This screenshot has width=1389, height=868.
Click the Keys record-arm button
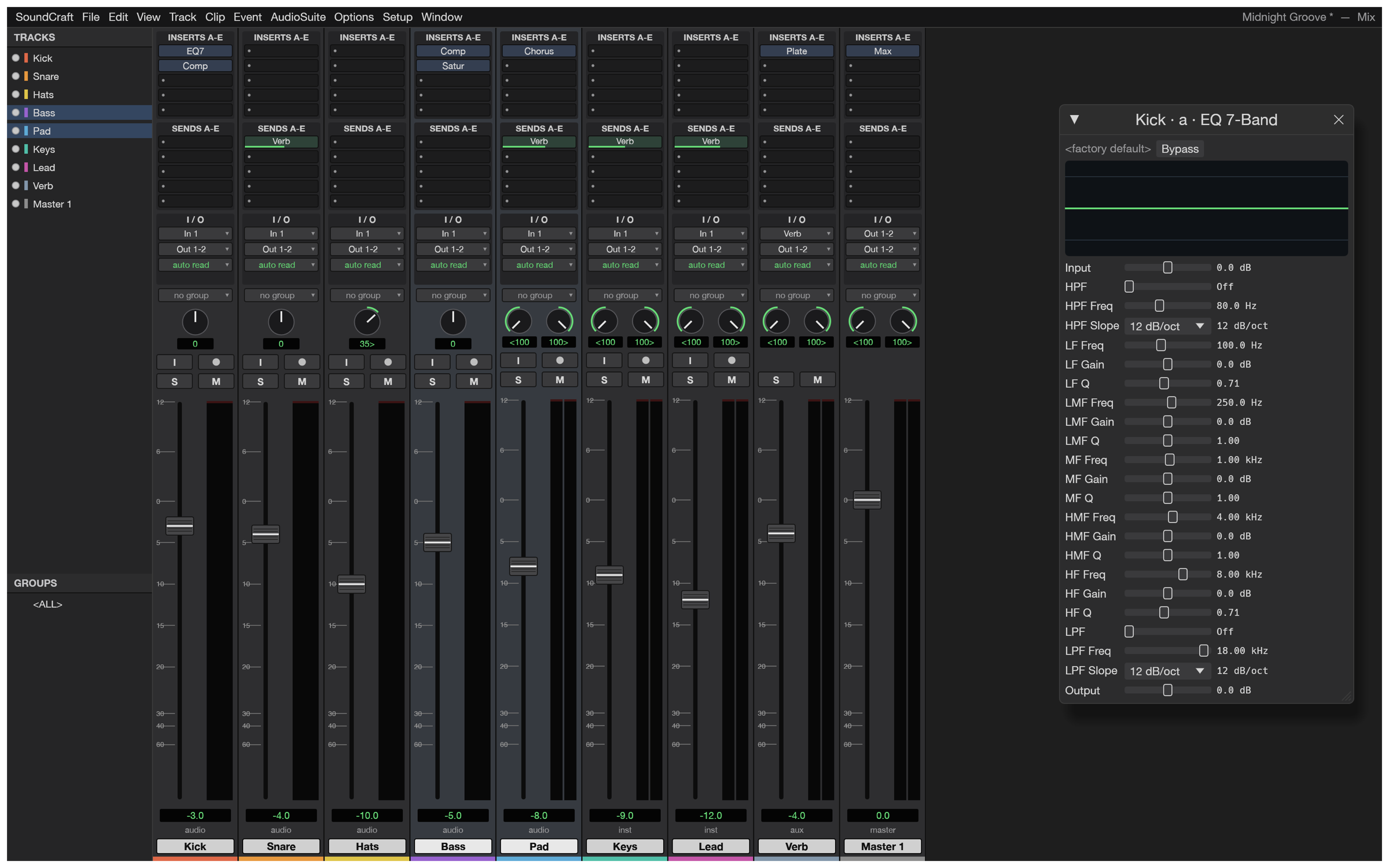646,361
